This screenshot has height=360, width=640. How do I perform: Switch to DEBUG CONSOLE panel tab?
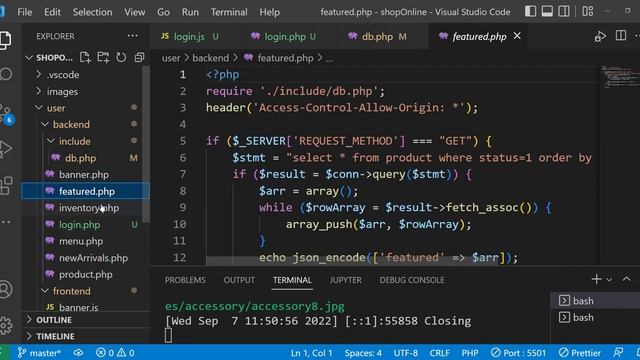[411, 280]
